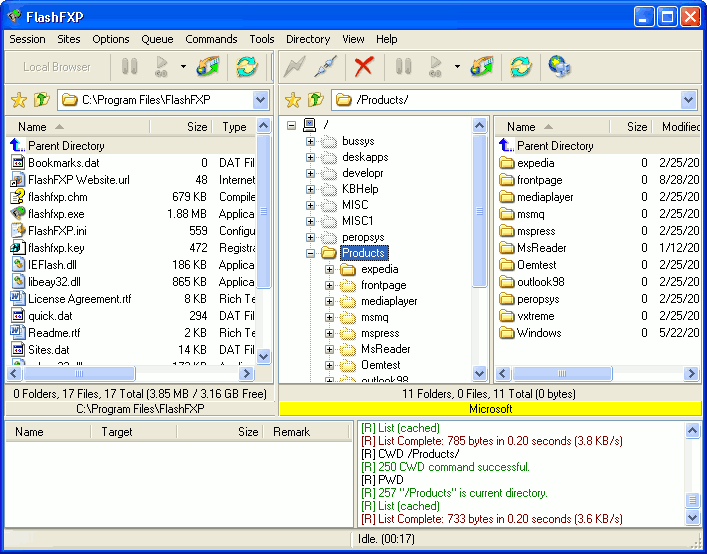This screenshot has height=554, width=707.
Task: Sort local list by Size column
Action: click(x=181, y=127)
